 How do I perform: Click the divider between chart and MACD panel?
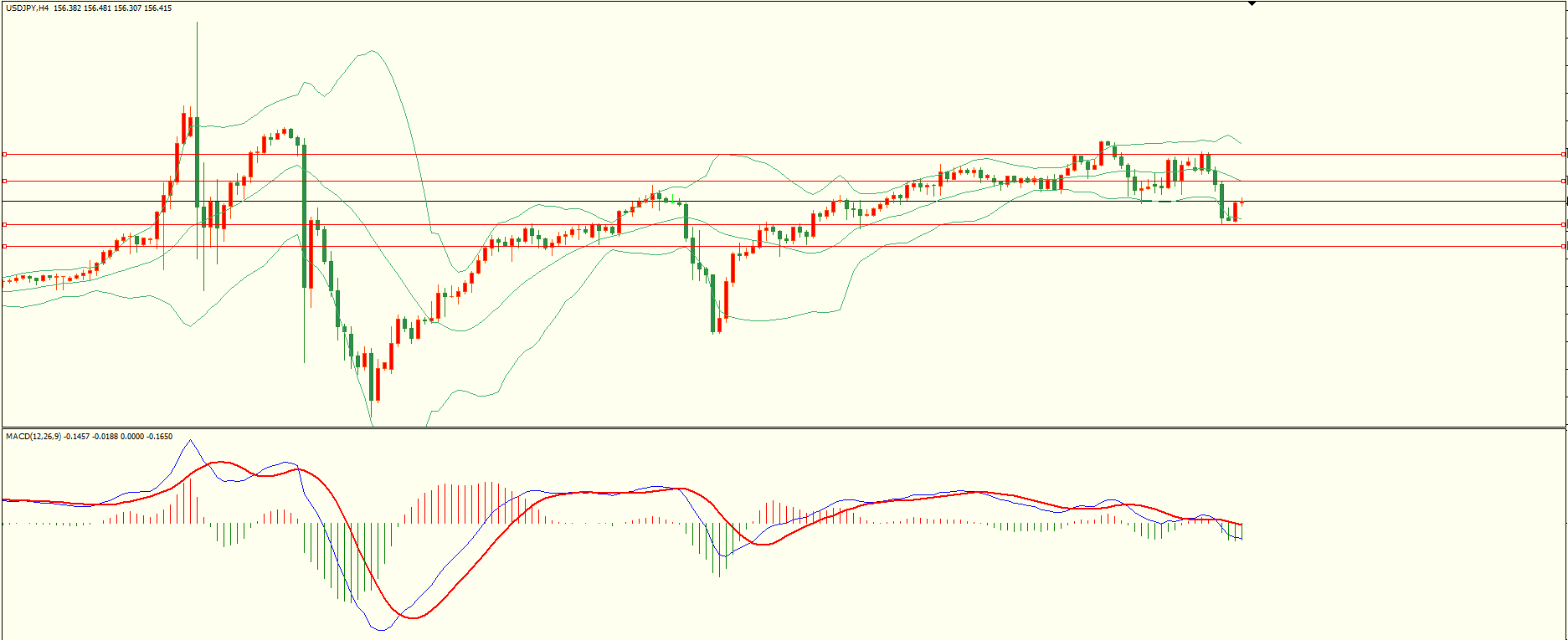pyautogui.click(x=784, y=428)
